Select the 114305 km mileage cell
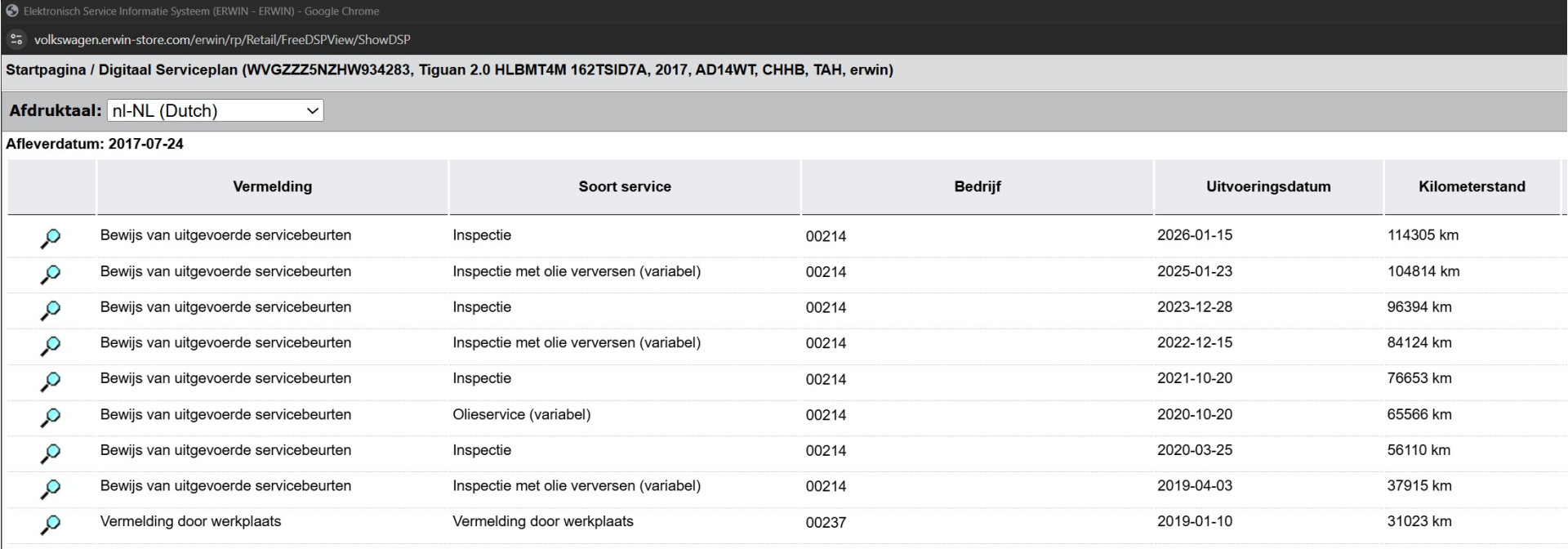Viewport: 1568px width, 549px height. coord(1423,235)
